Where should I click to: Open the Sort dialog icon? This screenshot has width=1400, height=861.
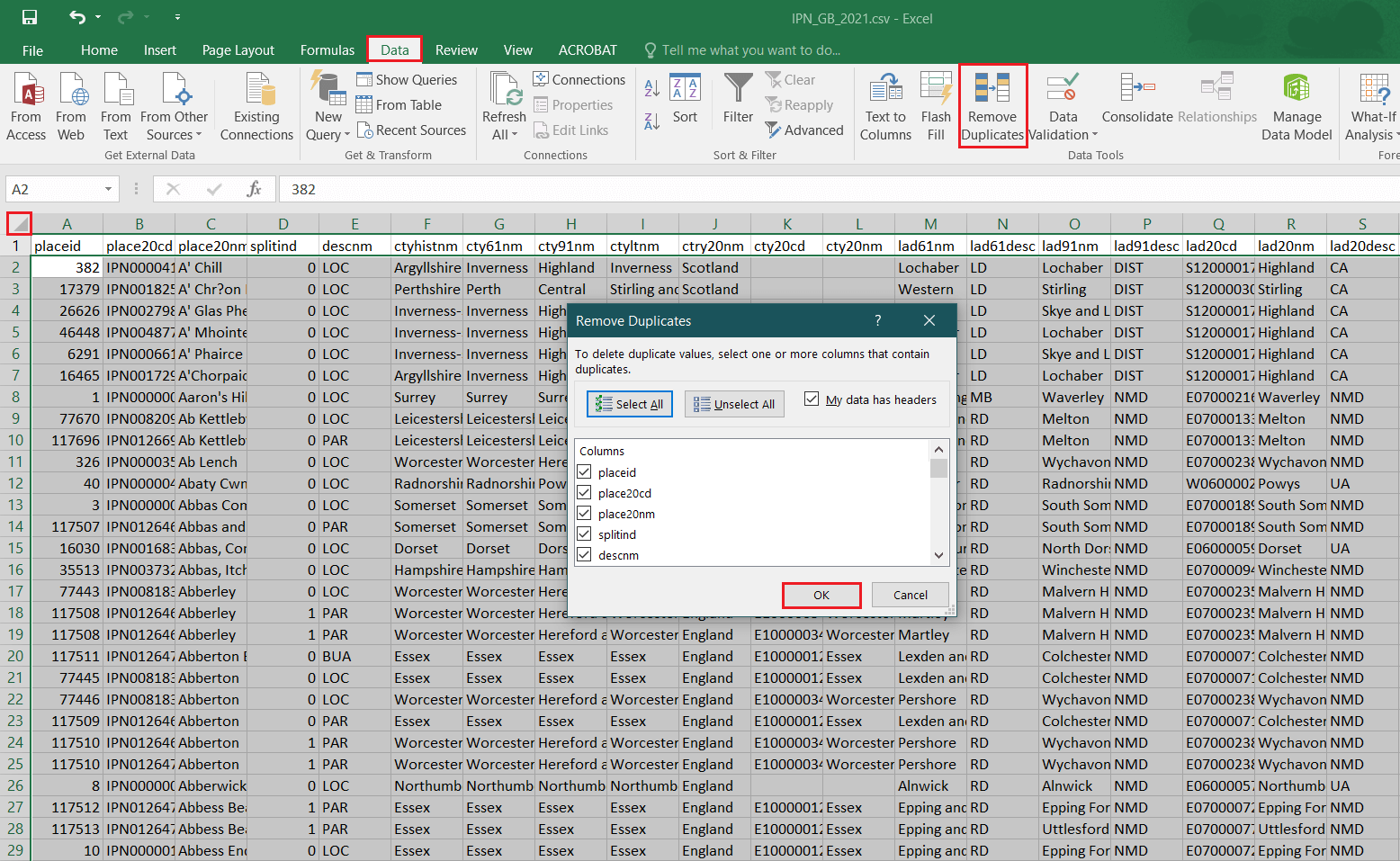click(685, 99)
